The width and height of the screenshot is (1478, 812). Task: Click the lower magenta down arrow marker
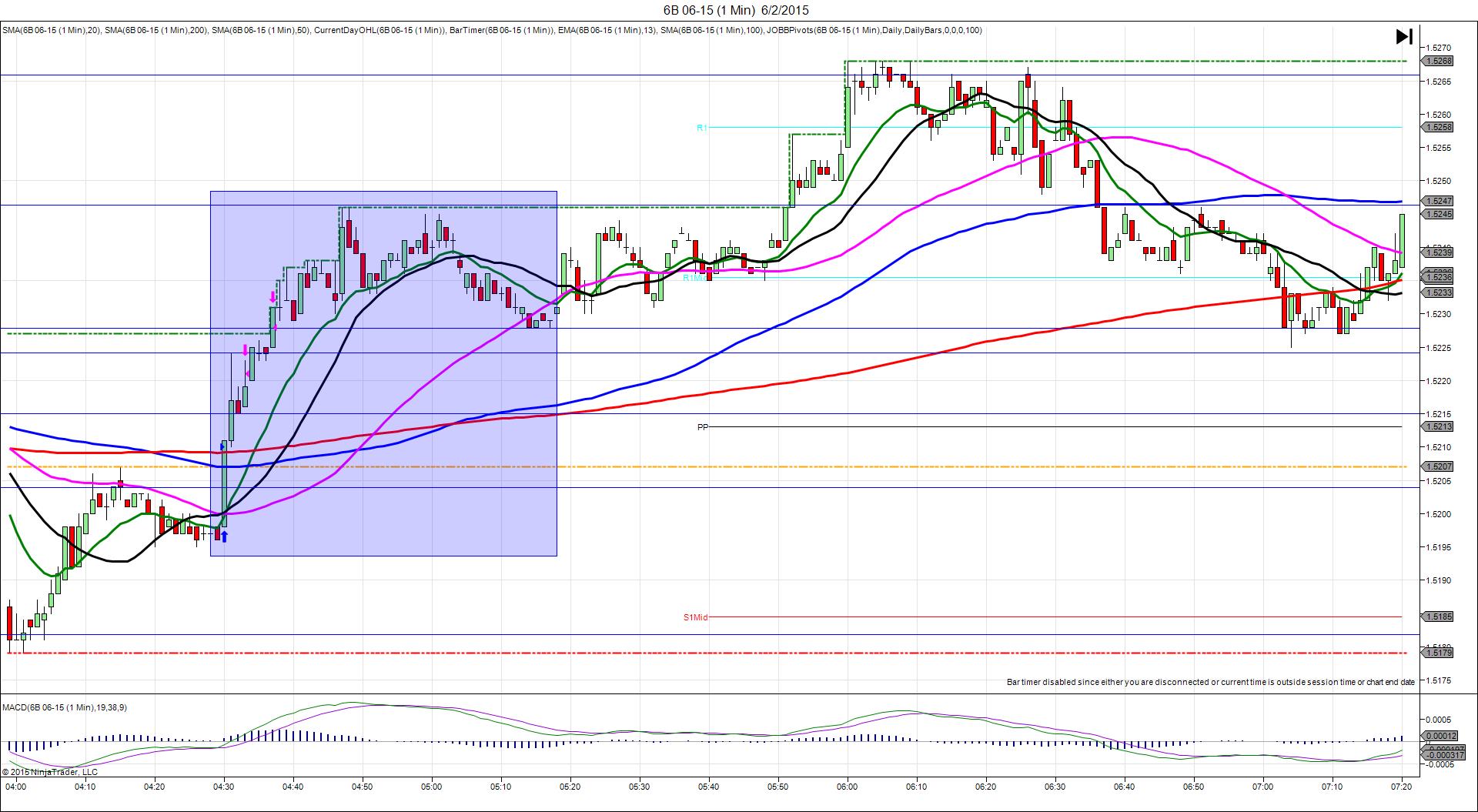pyautogui.click(x=246, y=350)
